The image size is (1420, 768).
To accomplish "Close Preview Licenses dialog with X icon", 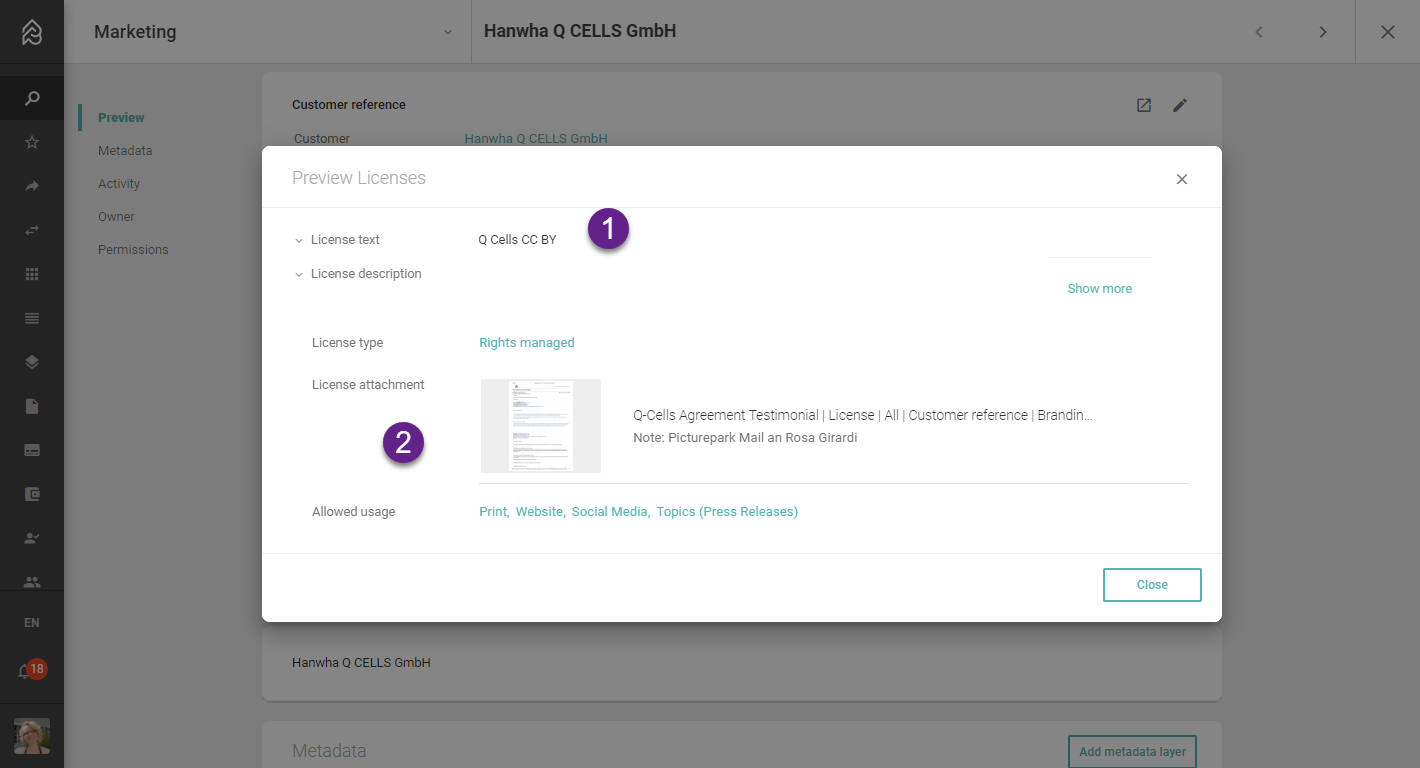I will 1182,179.
